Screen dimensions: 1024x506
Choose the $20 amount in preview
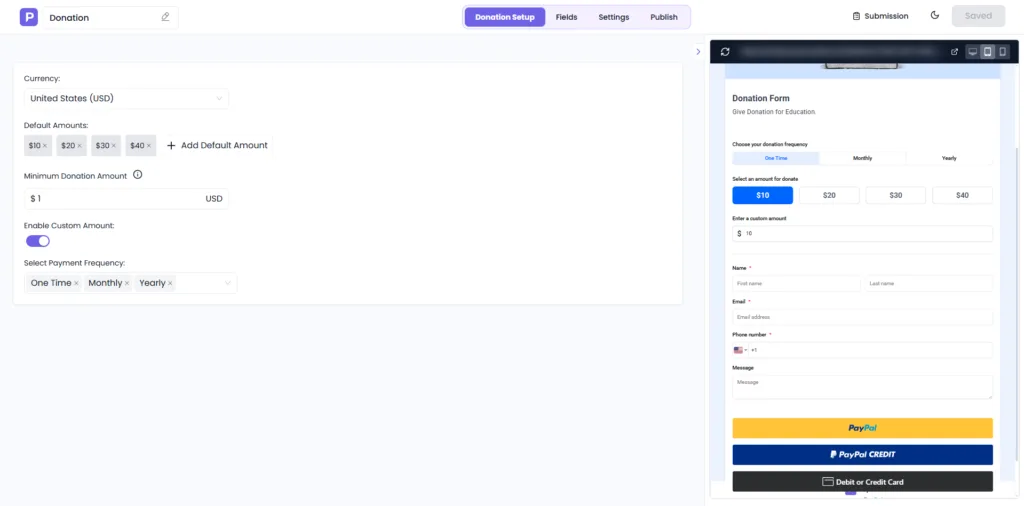(x=829, y=195)
